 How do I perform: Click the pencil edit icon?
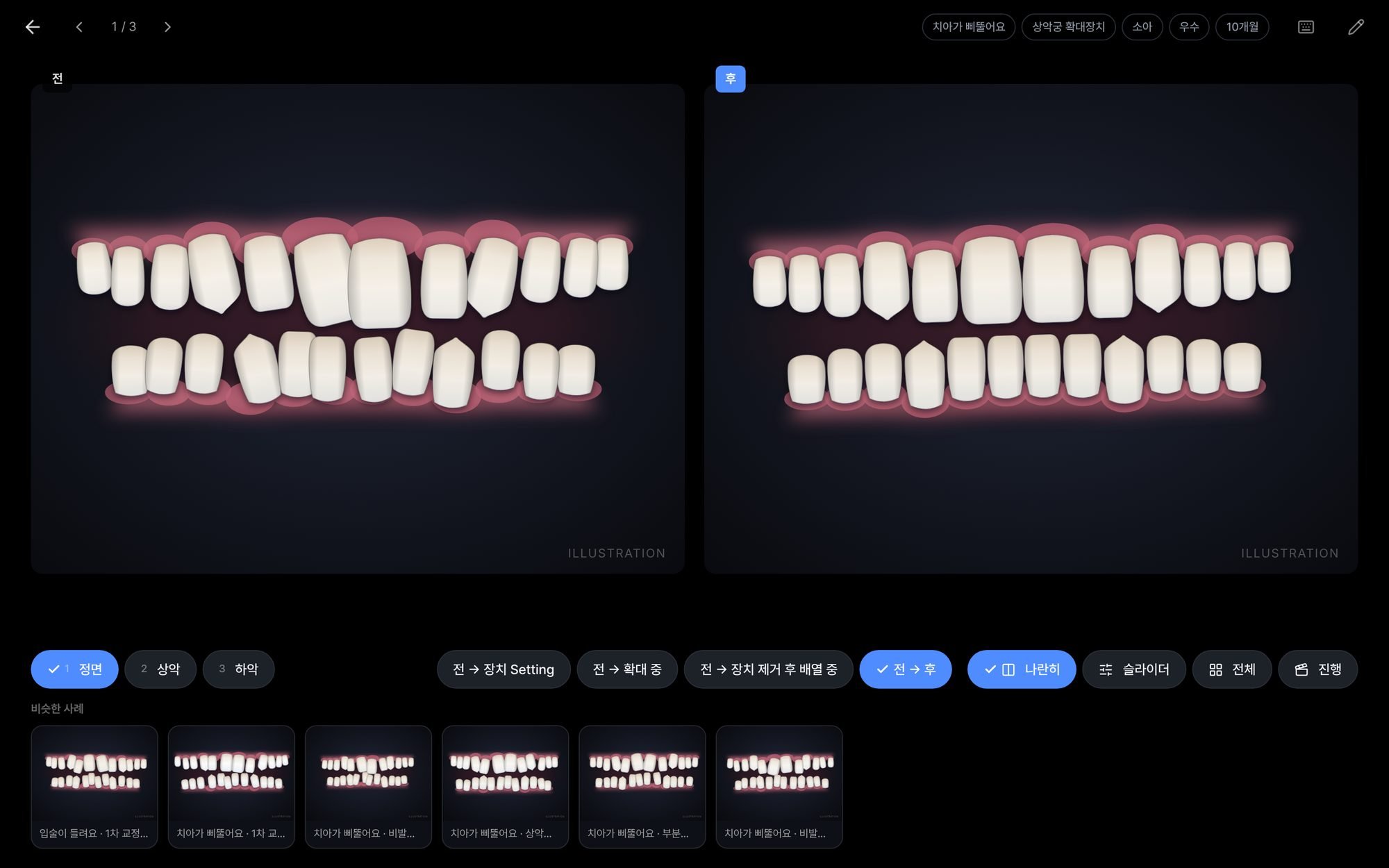tap(1356, 27)
